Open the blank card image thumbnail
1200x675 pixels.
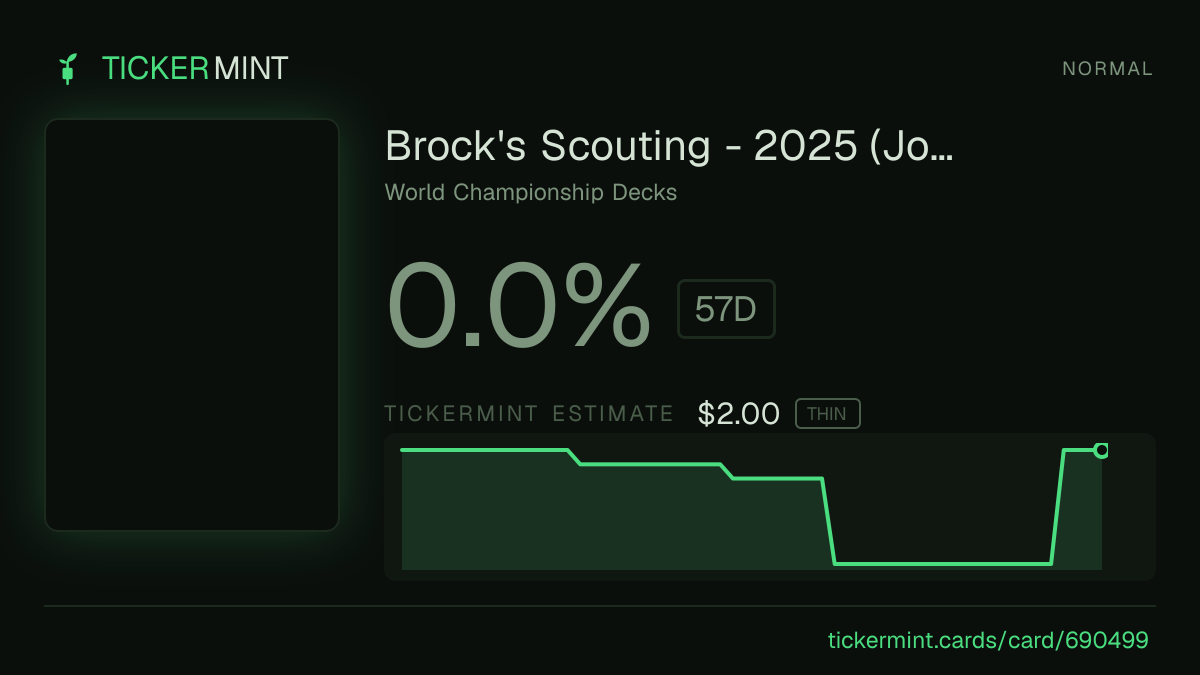[192, 325]
